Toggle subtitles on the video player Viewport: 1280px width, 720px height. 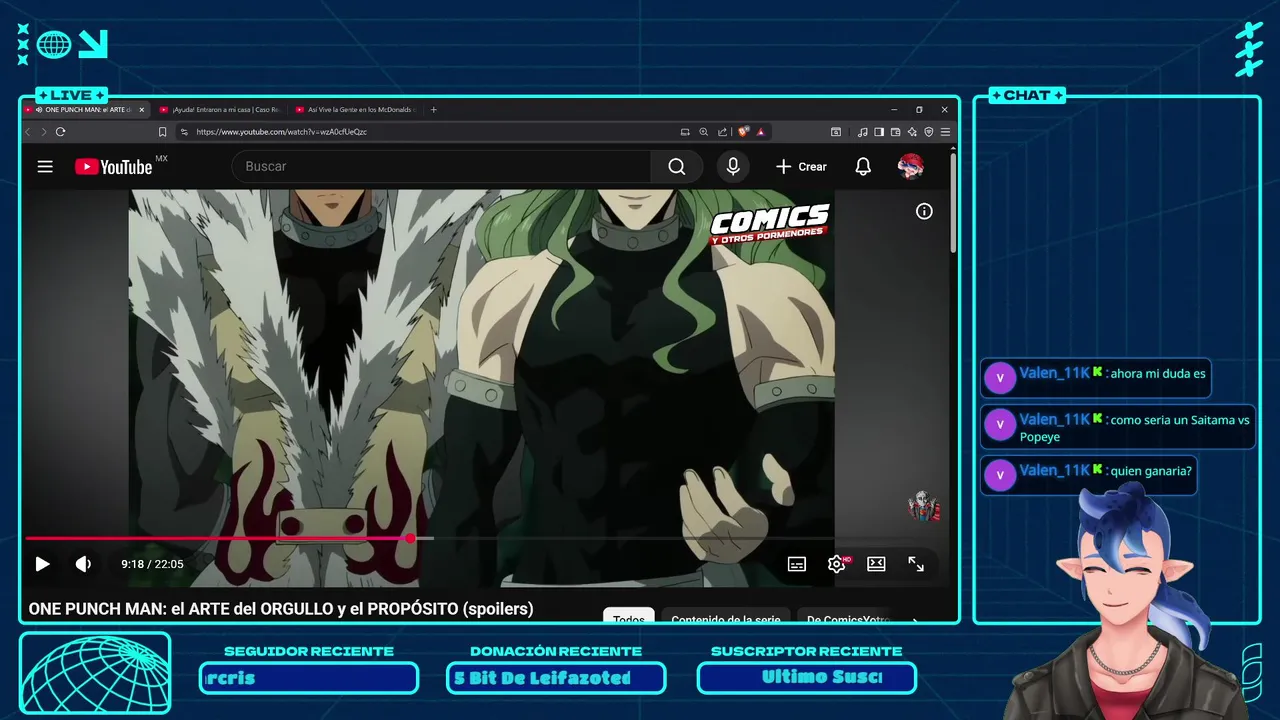[x=797, y=564]
